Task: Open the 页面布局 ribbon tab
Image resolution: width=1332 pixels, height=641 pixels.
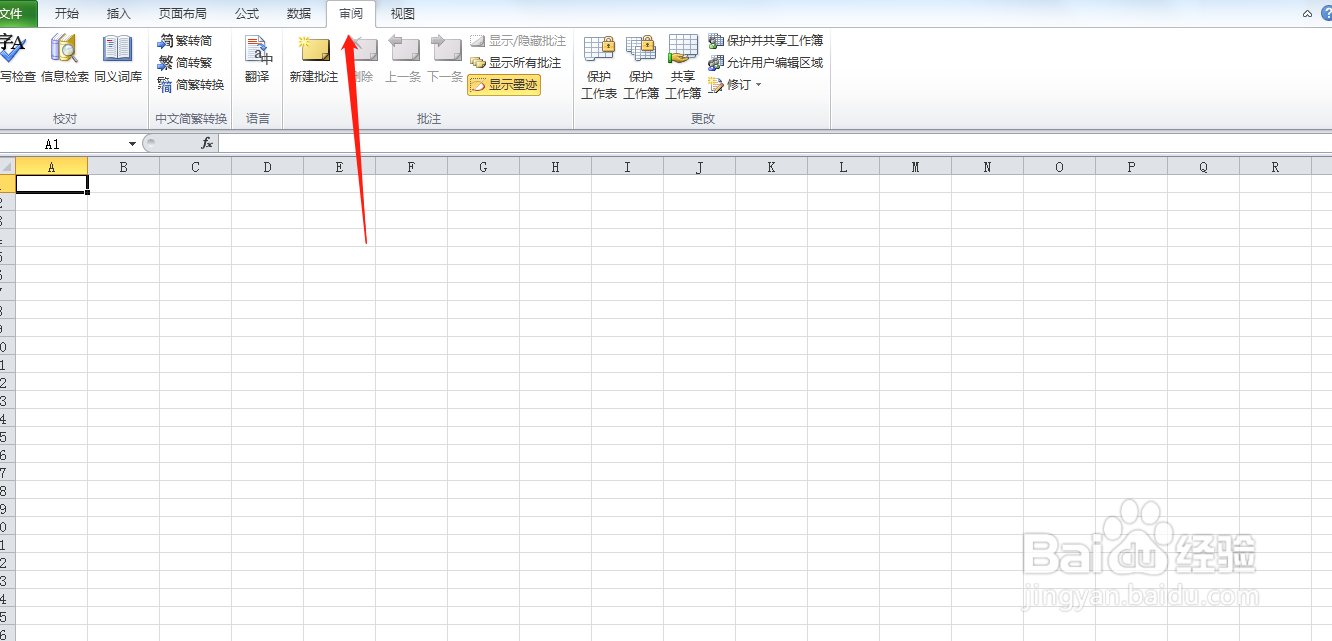Action: point(183,14)
